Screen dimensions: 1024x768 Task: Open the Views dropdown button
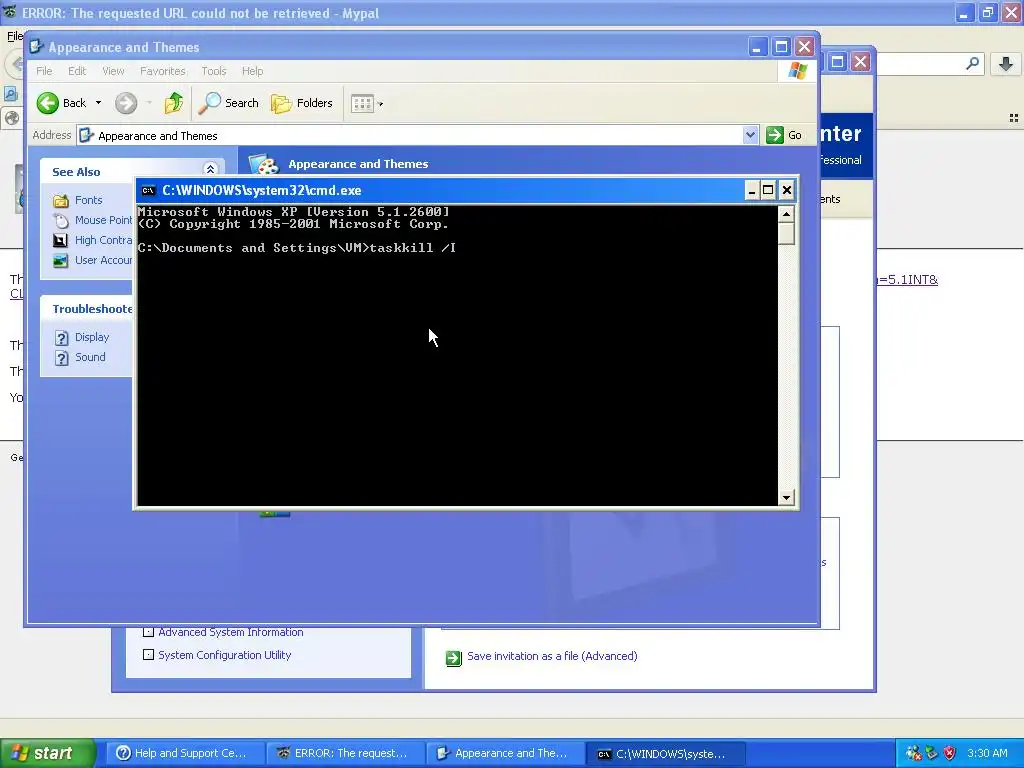click(x=366, y=103)
